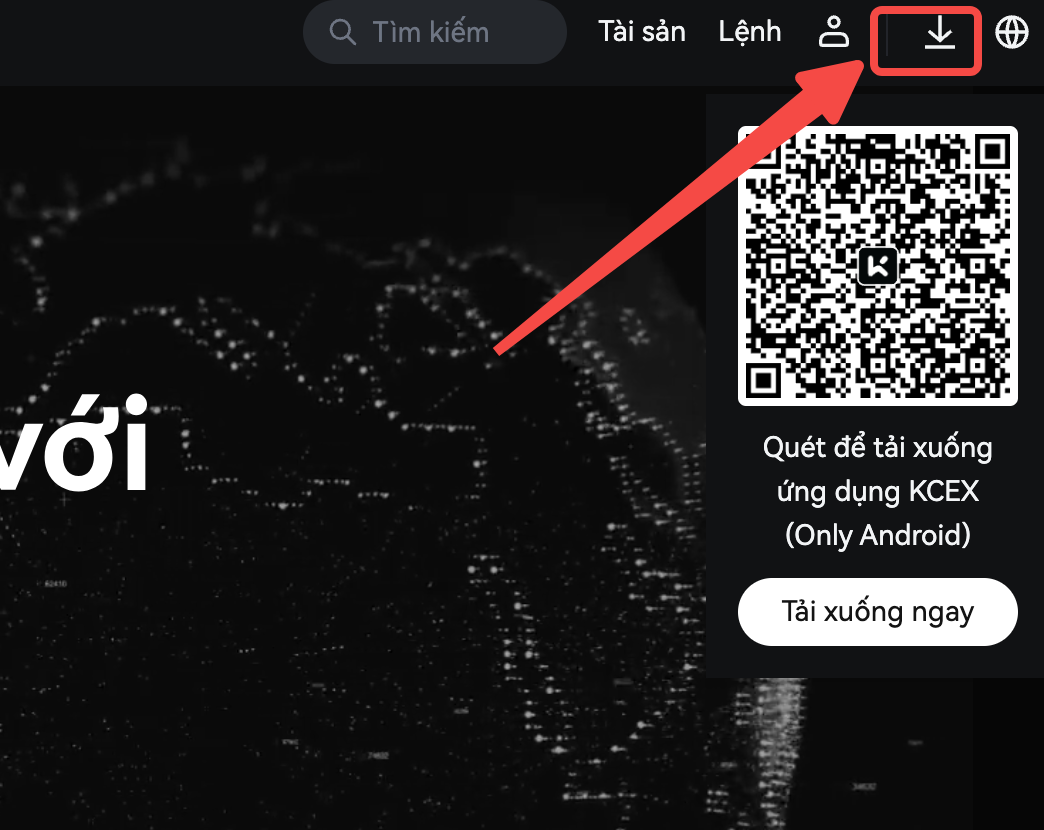The width and height of the screenshot is (1044, 830).
Task: Open the Tài sản menu
Action: (642, 31)
